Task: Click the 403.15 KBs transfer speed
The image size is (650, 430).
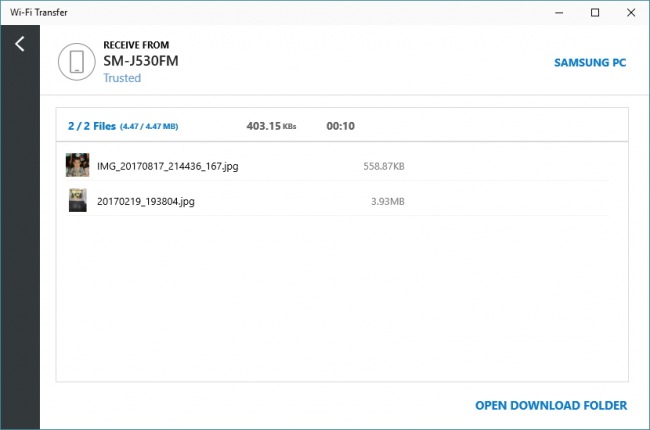Action: [x=271, y=126]
